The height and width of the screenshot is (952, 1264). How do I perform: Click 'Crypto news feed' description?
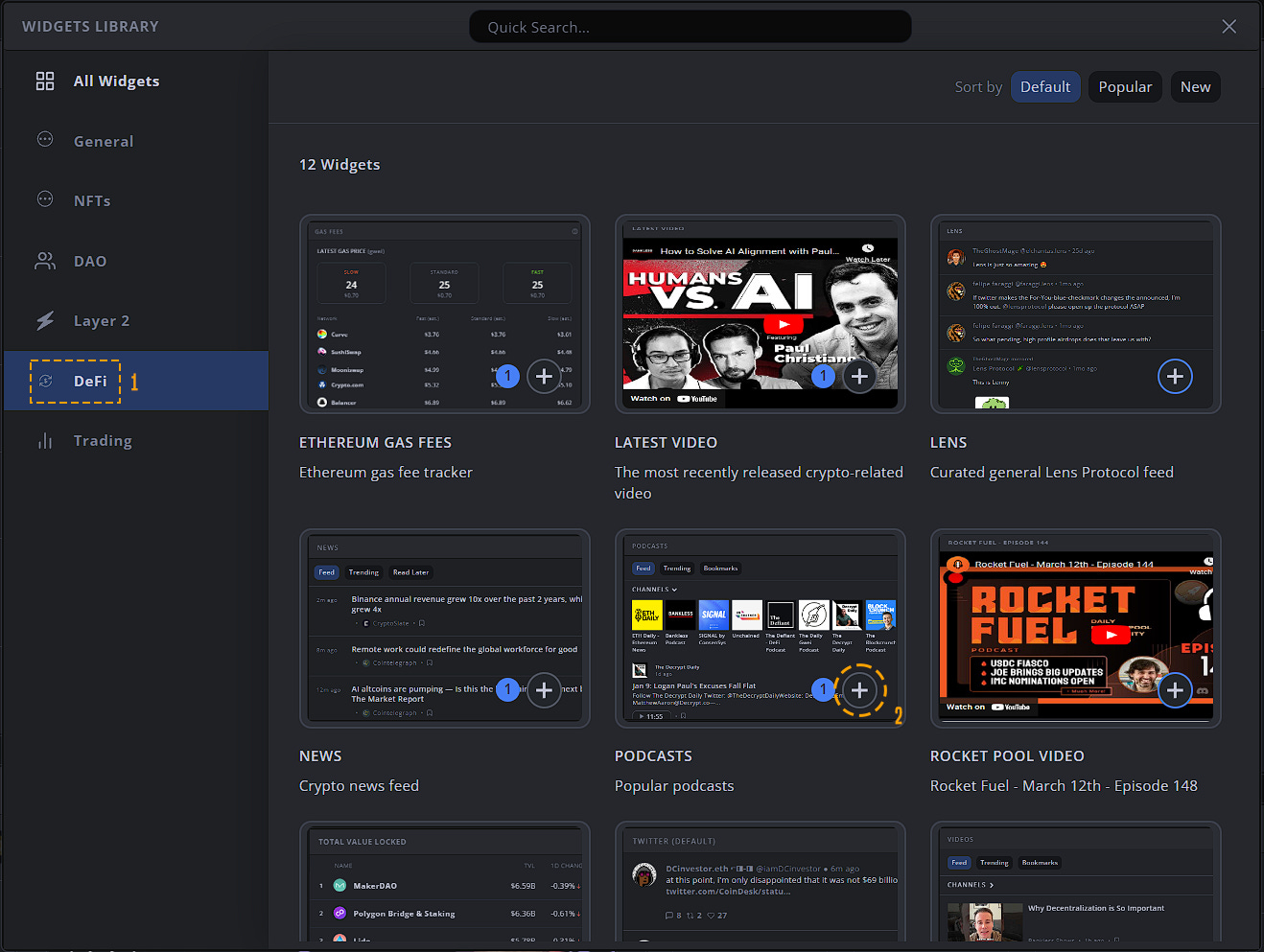pyautogui.click(x=359, y=786)
